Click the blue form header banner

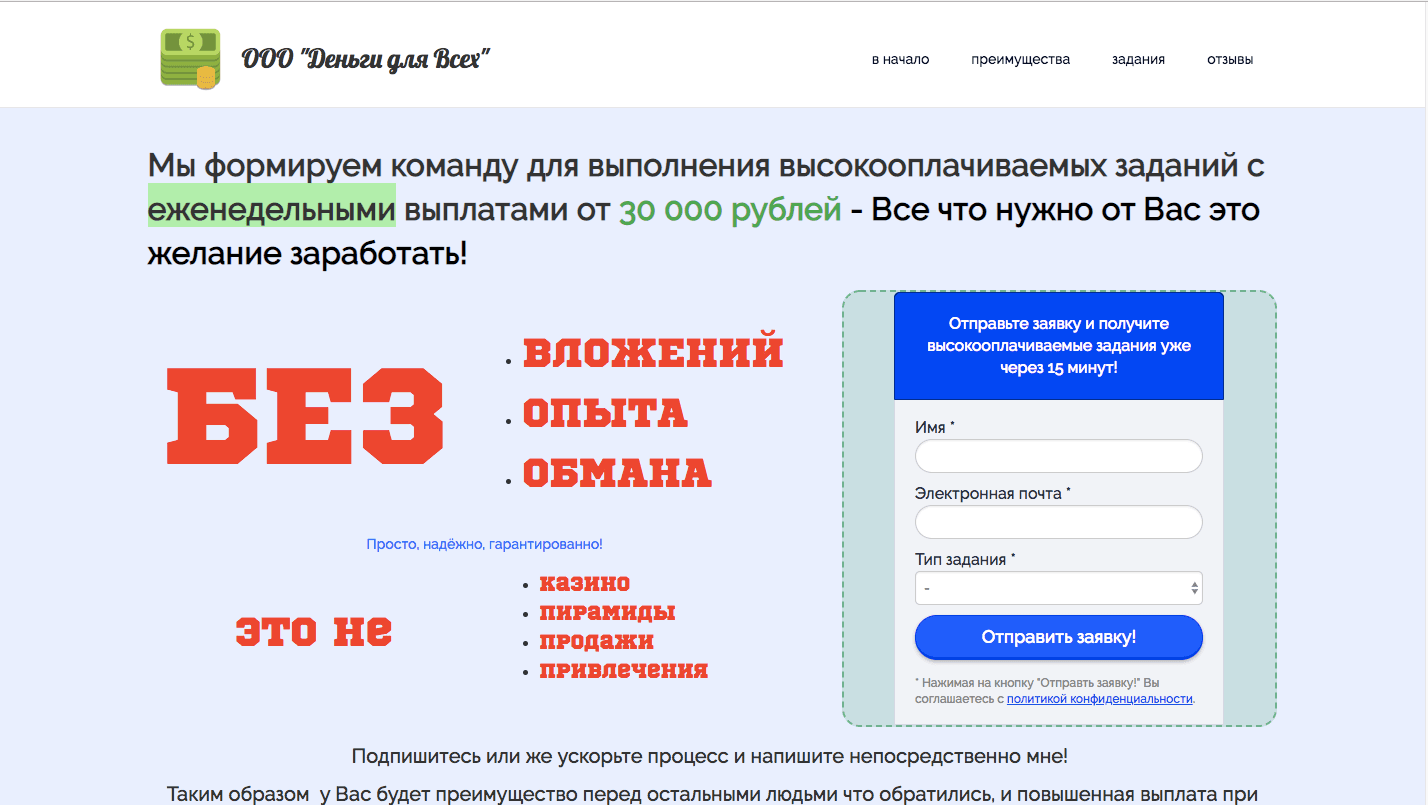(x=1057, y=344)
